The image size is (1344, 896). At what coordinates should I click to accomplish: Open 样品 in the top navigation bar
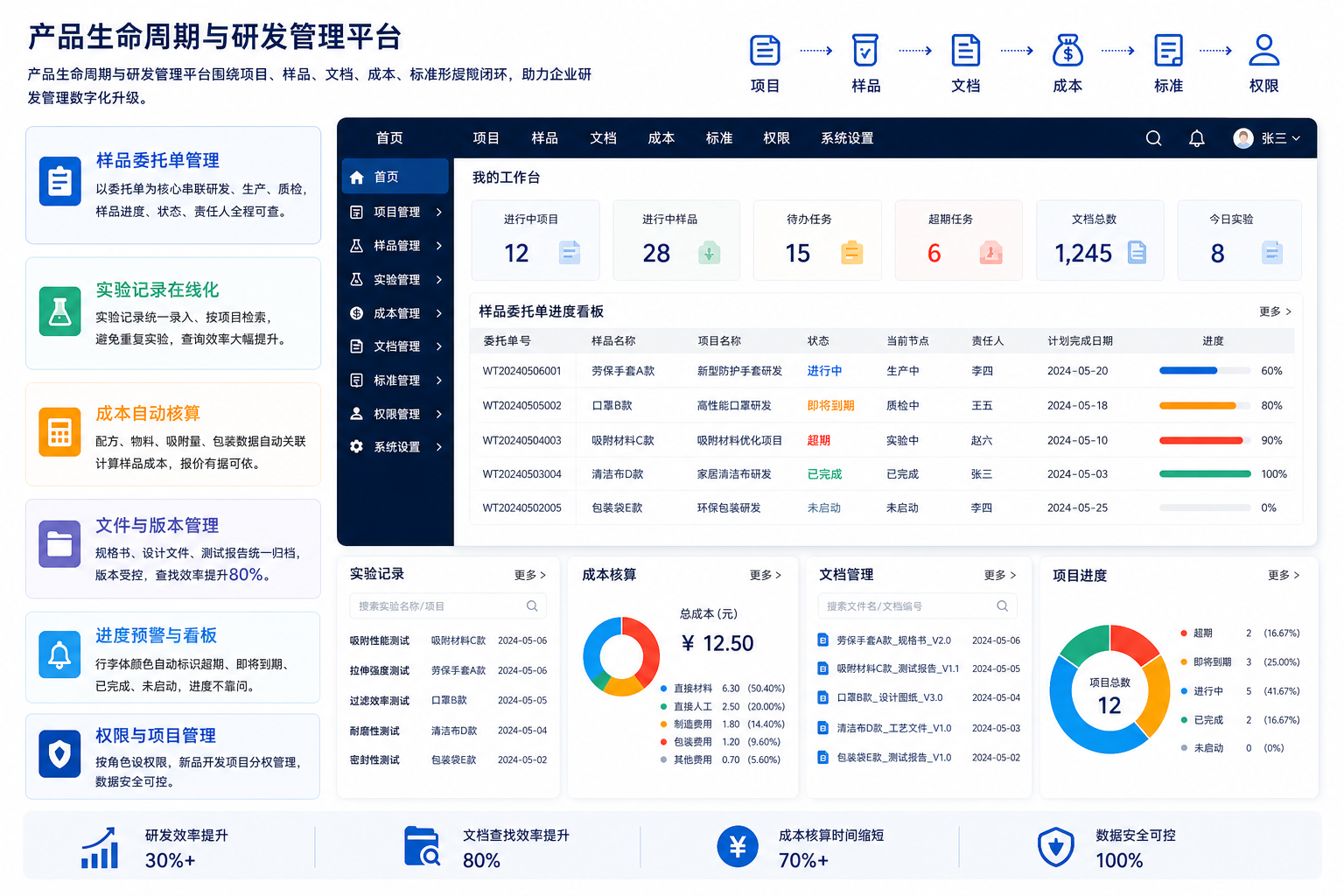(544, 138)
